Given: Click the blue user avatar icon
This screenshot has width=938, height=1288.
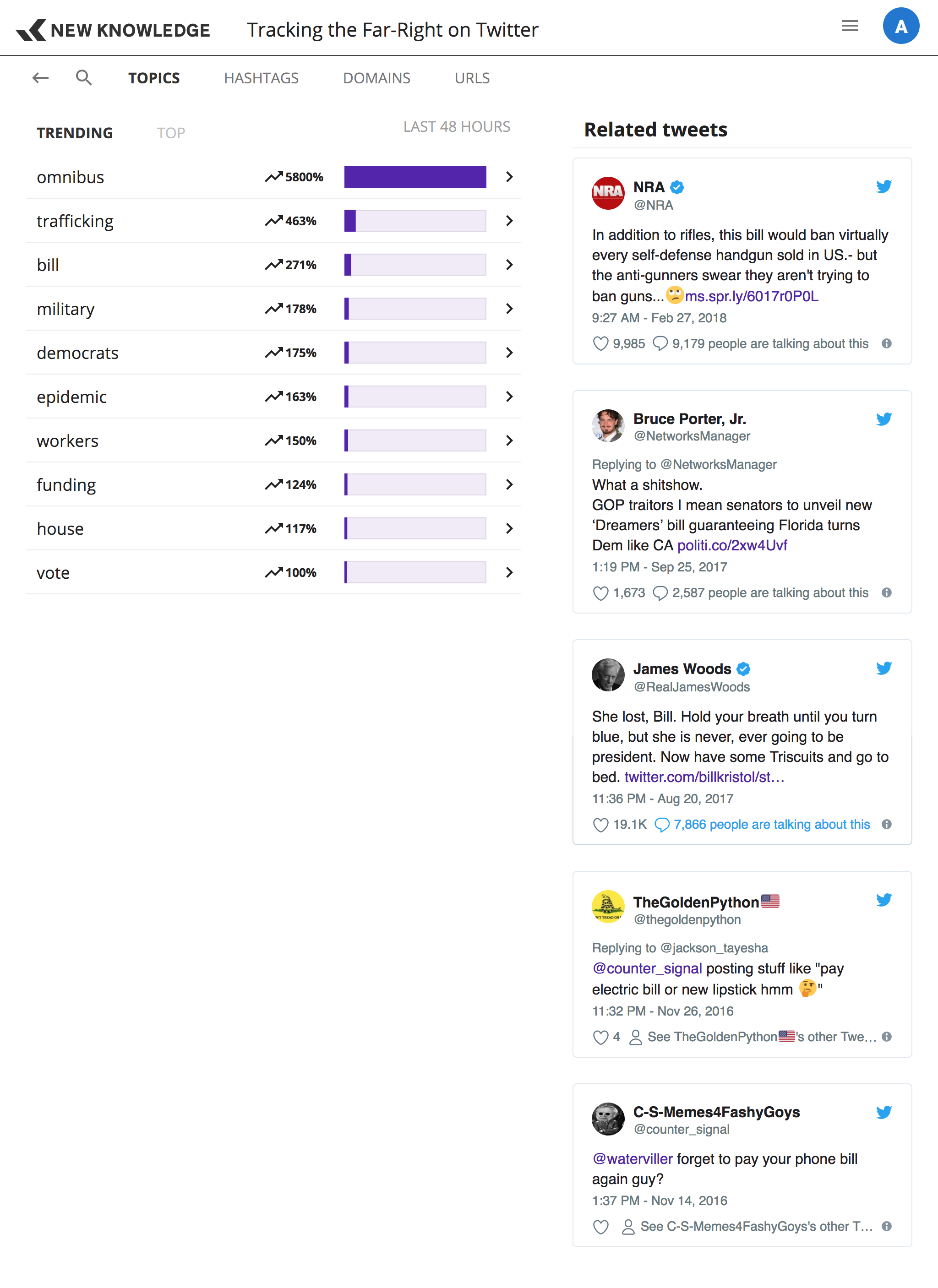Looking at the screenshot, I should pyautogui.click(x=900, y=26).
